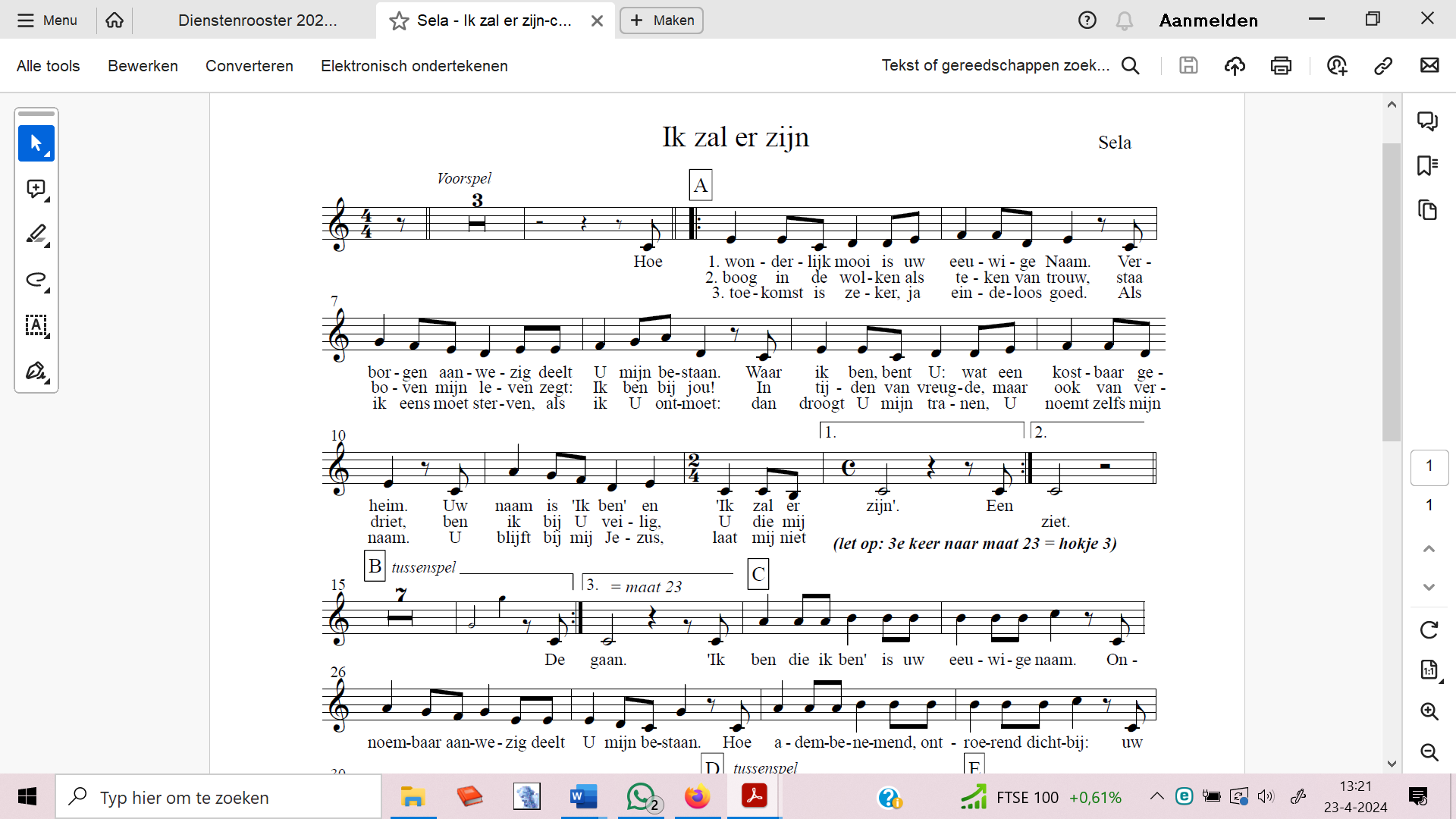Screen dimensions: 1456x819
Task: Select the text box tool
Action: [x=36, y=325]
